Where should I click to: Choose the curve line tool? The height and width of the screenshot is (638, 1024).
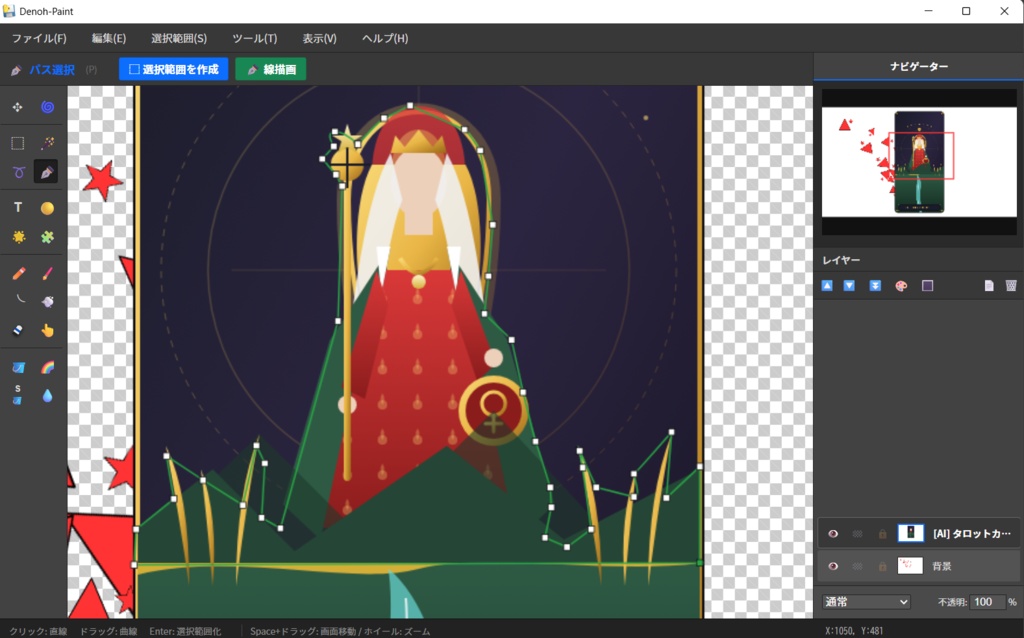click(21, 300)
